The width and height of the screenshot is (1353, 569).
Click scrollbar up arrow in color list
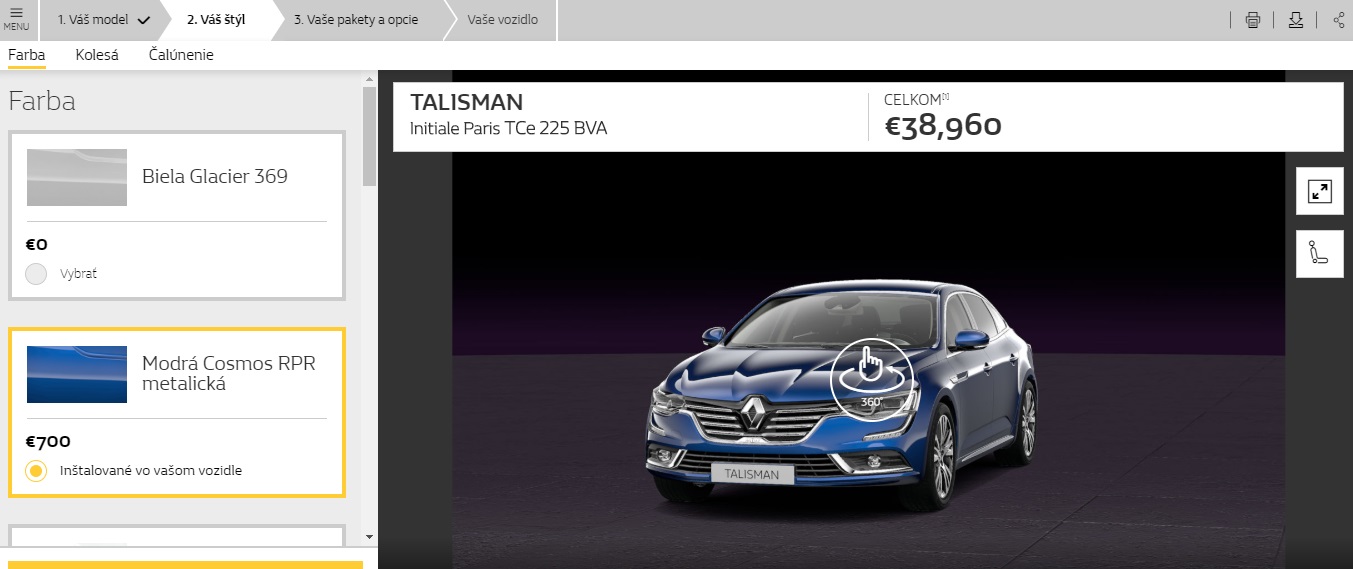[x=370, y=77]
